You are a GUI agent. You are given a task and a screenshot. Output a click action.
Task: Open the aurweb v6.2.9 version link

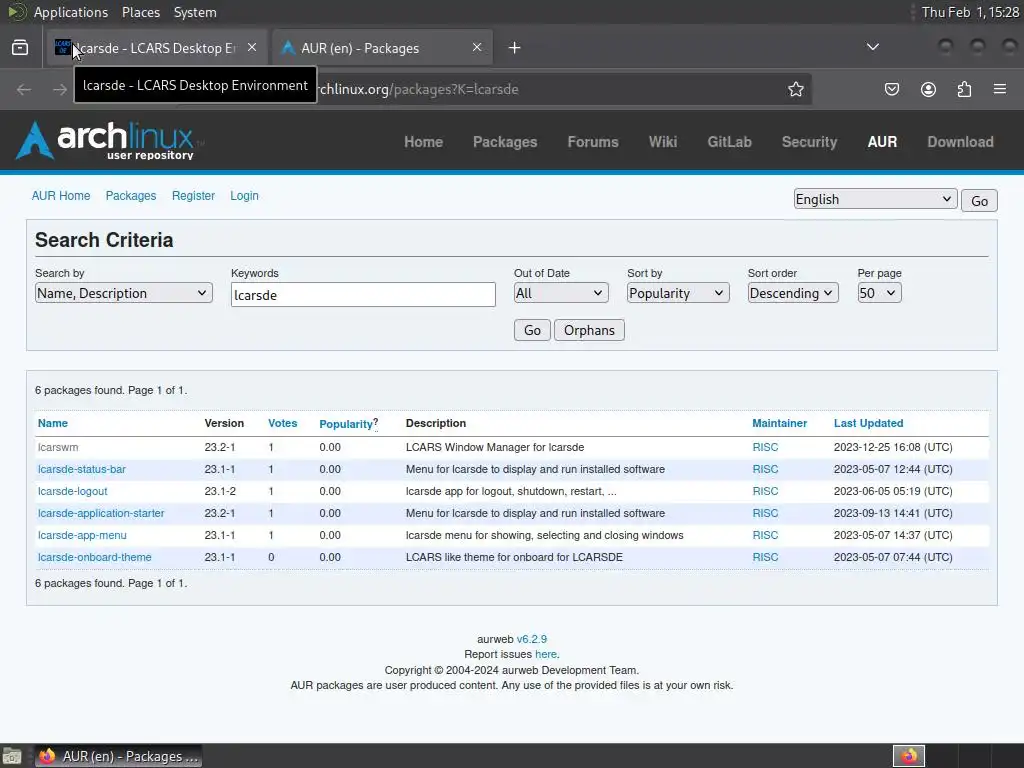(532, 639)
